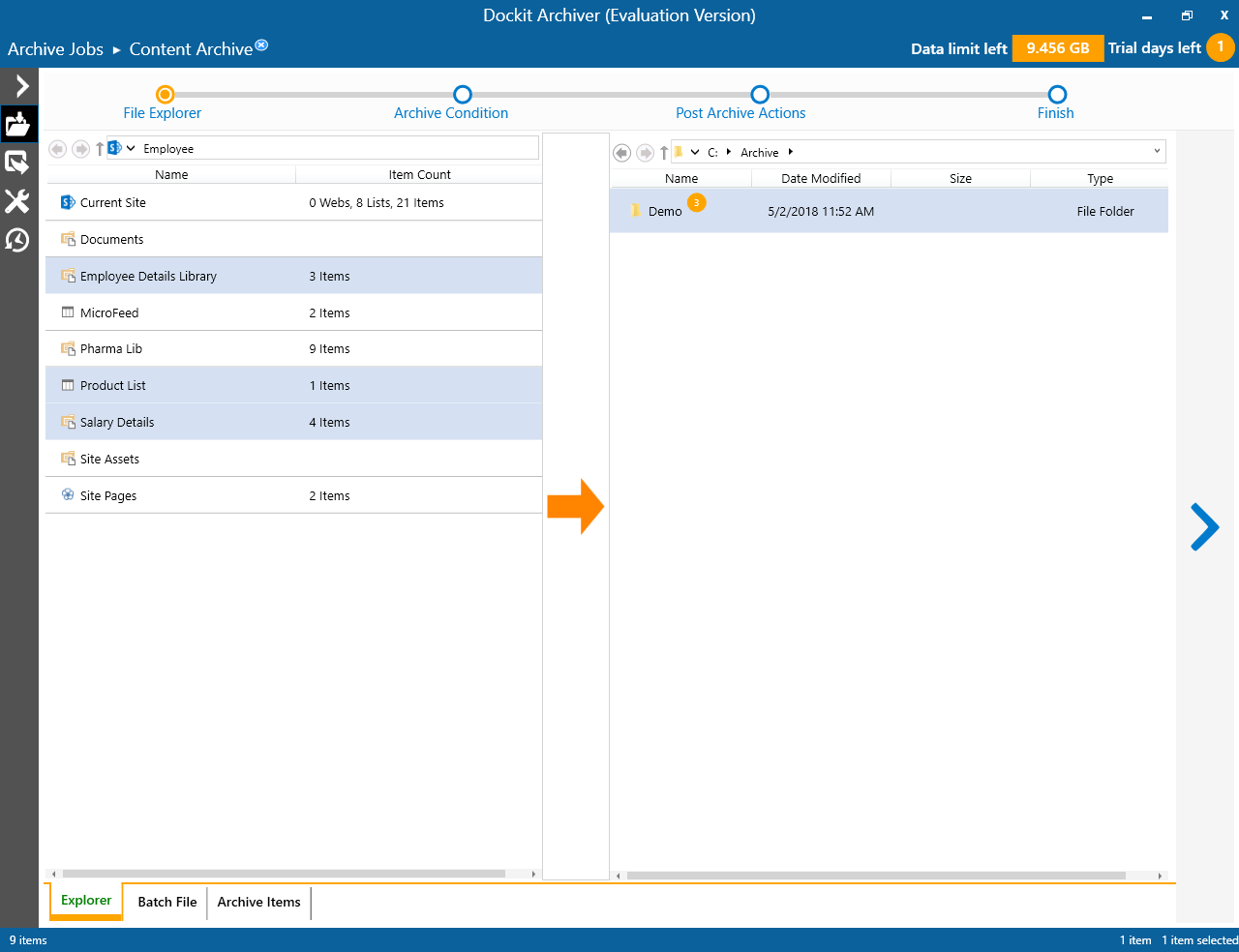Image resolution: width=1239 pixels, height=952 pixels.
Task: Click the orange arrow to add selected items
Action: tap(576, 505)
